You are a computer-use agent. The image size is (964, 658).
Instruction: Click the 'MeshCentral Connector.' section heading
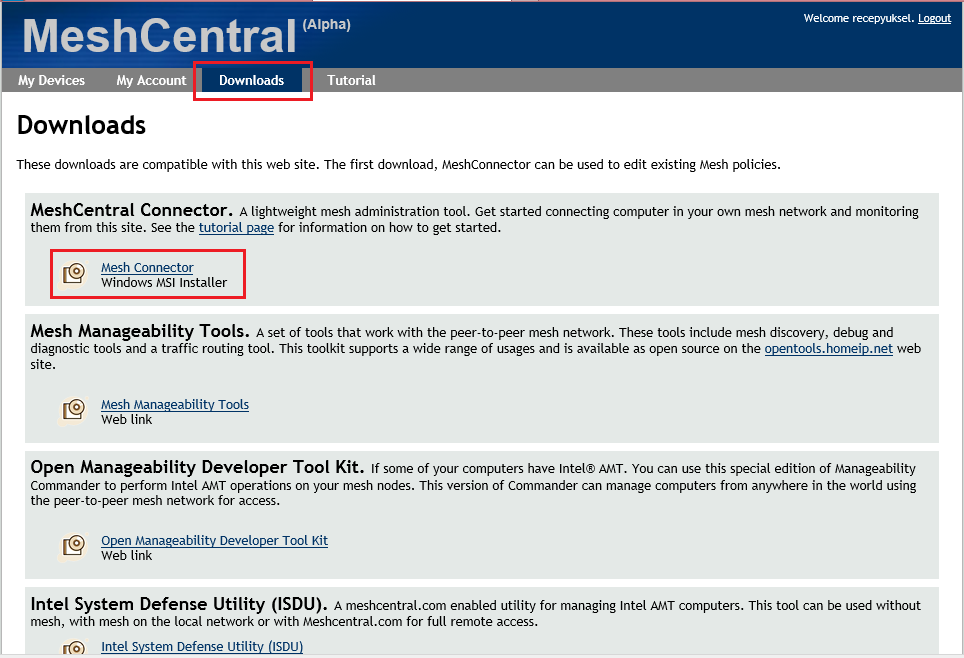coord(132,210)
